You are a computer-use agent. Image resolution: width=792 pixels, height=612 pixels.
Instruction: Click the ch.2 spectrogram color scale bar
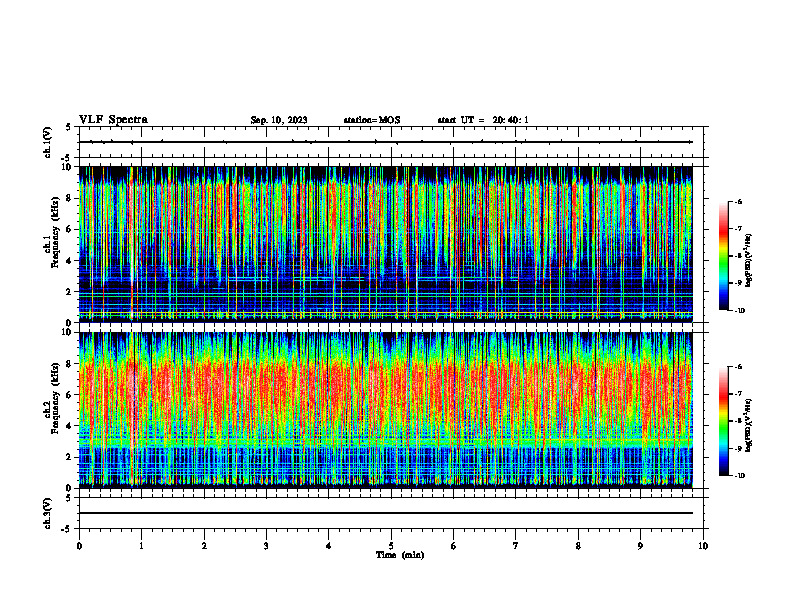click(x=724, y=421)
